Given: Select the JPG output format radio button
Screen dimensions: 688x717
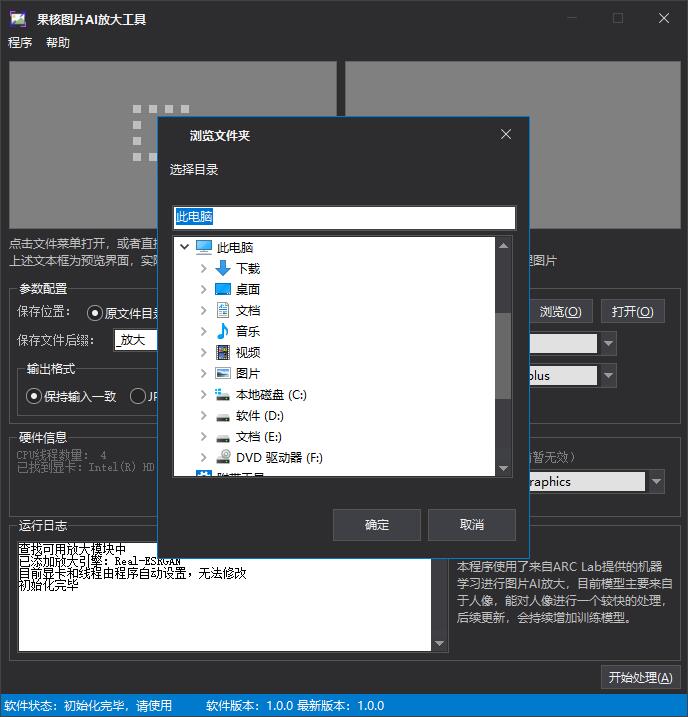Looking at the screenshot, I should 138,396.
